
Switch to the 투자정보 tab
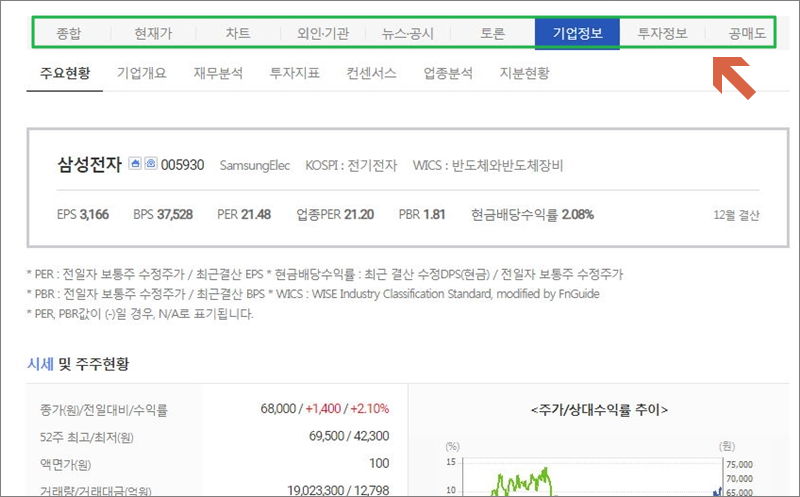[x=663, y=33]
